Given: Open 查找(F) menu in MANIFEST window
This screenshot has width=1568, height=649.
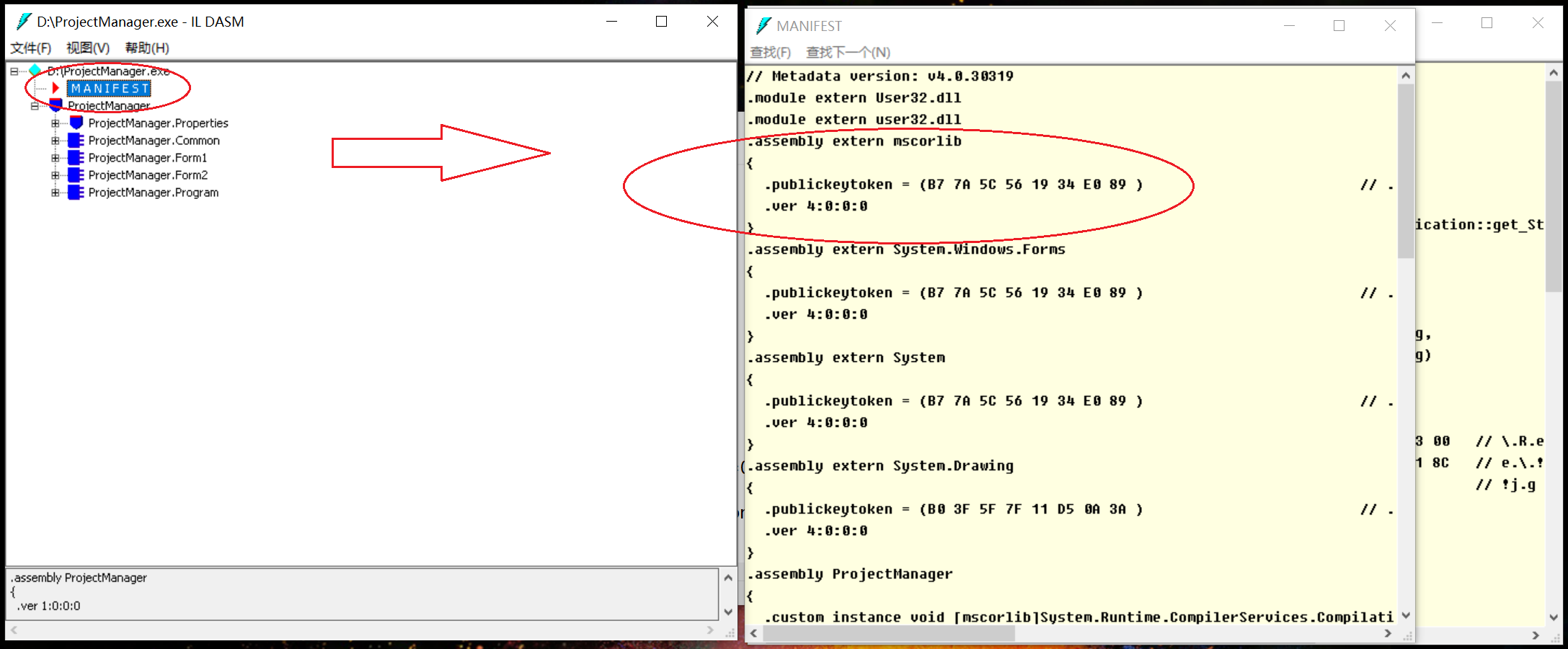Looking at the screenshot, I should [x=771, y=53].
